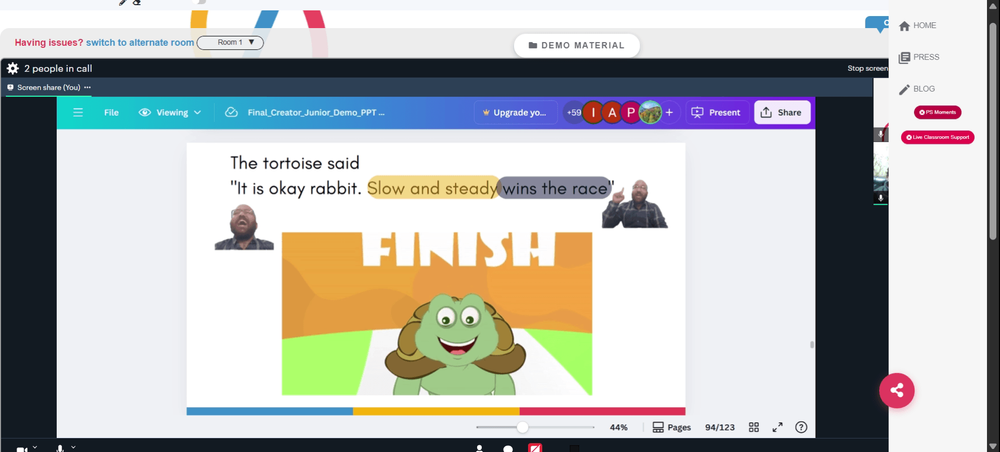
Task: Expand the Viewing mode dropdown
Action: (x=170, y=112)
